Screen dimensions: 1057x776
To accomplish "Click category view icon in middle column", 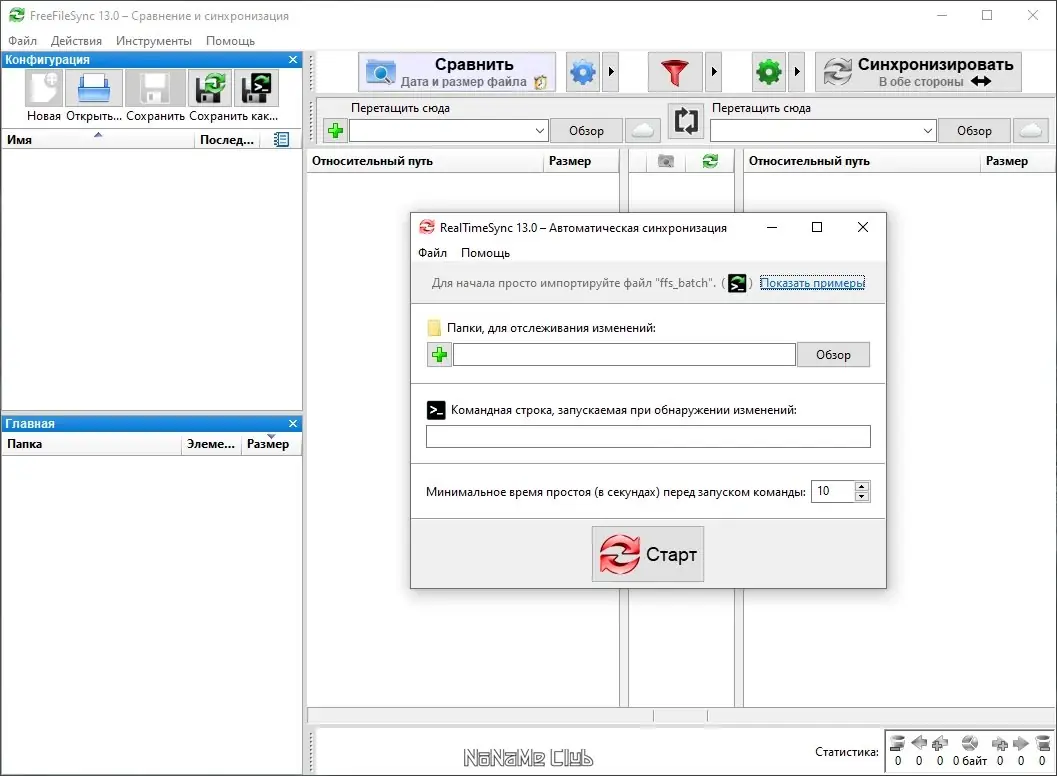I will pyautogui.click(x=665, y=161).
